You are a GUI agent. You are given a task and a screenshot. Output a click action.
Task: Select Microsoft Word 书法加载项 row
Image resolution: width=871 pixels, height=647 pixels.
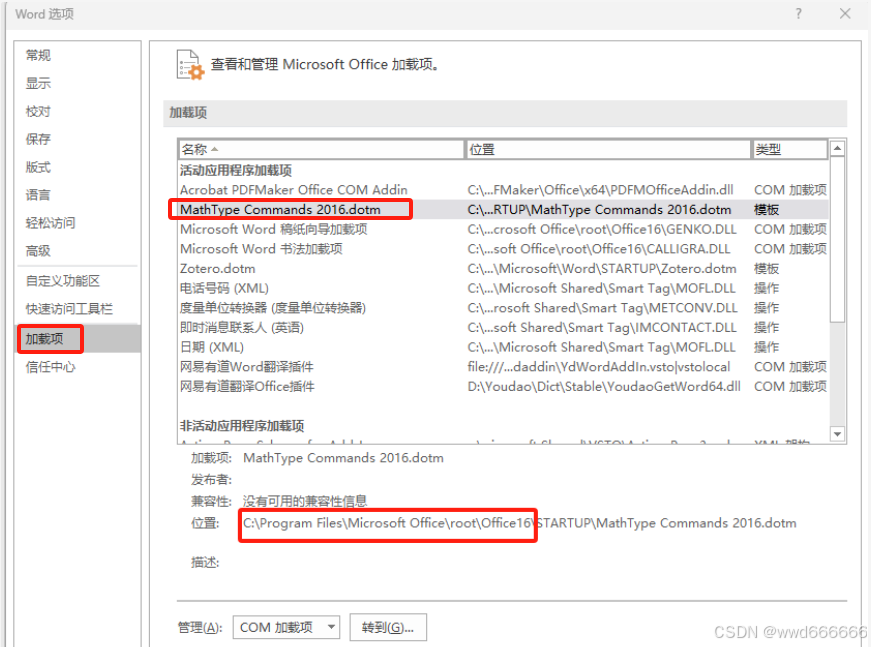pos(503,249)
